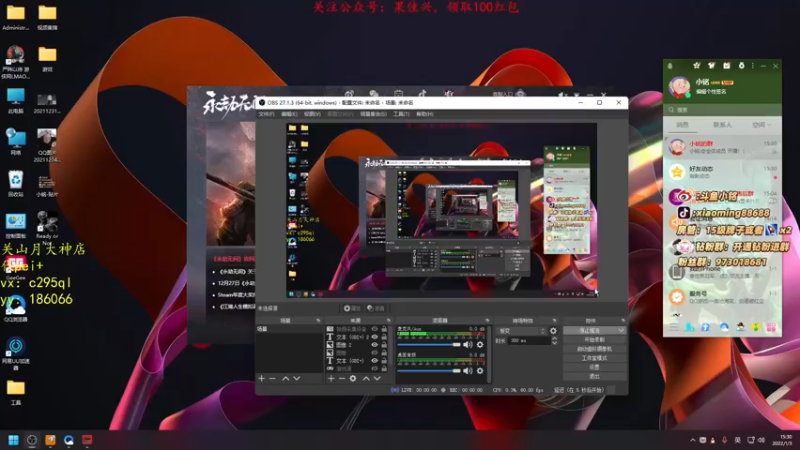Pop out the Scenes dock panel
Viewport: 800px width, 450px height.
click(x=318, y=321)
